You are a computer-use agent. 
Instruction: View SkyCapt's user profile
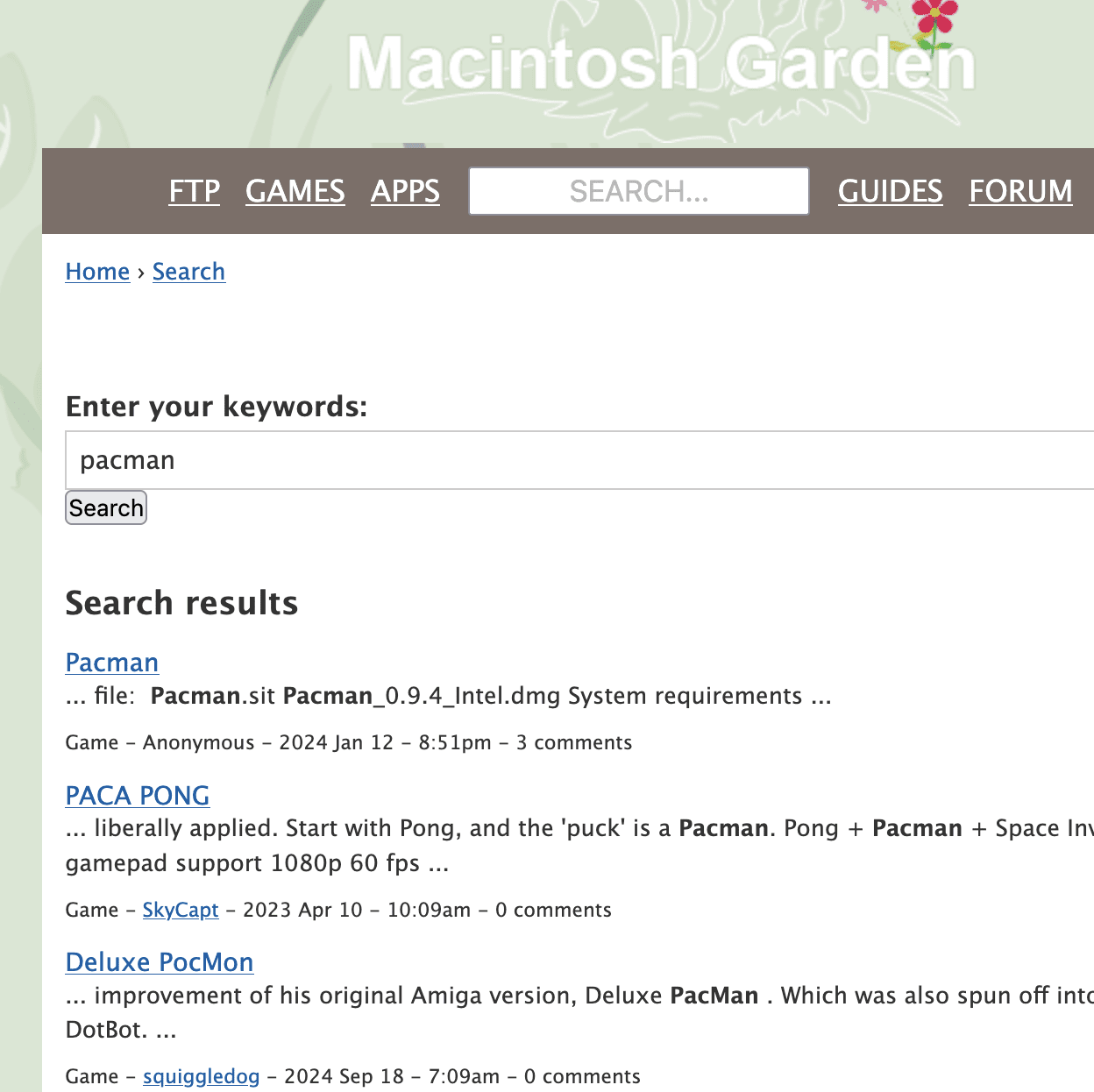coord(181,910)
